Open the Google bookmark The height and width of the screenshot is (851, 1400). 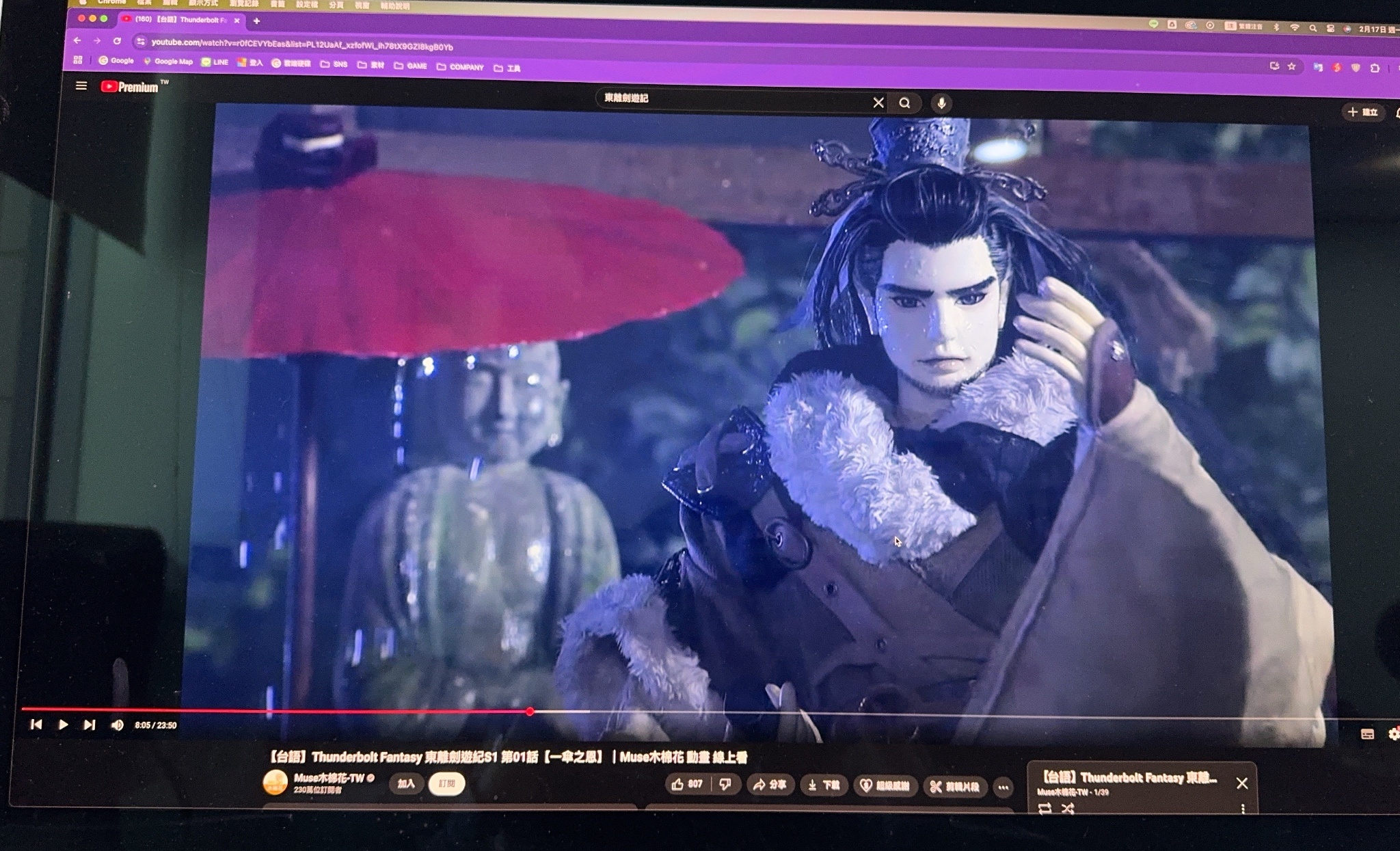116,61
